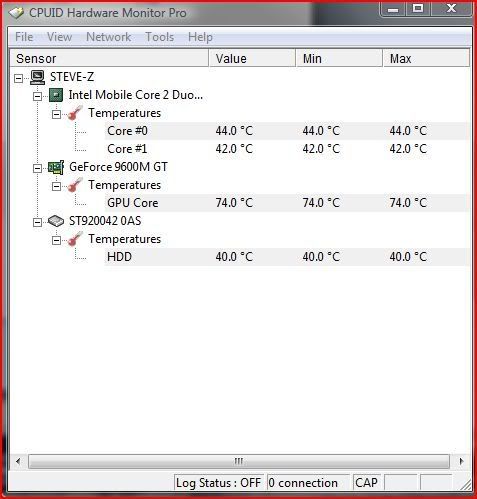Viewport: 477px width, 499px height.
Task: Open the Help menu
Action: (200, 37)
